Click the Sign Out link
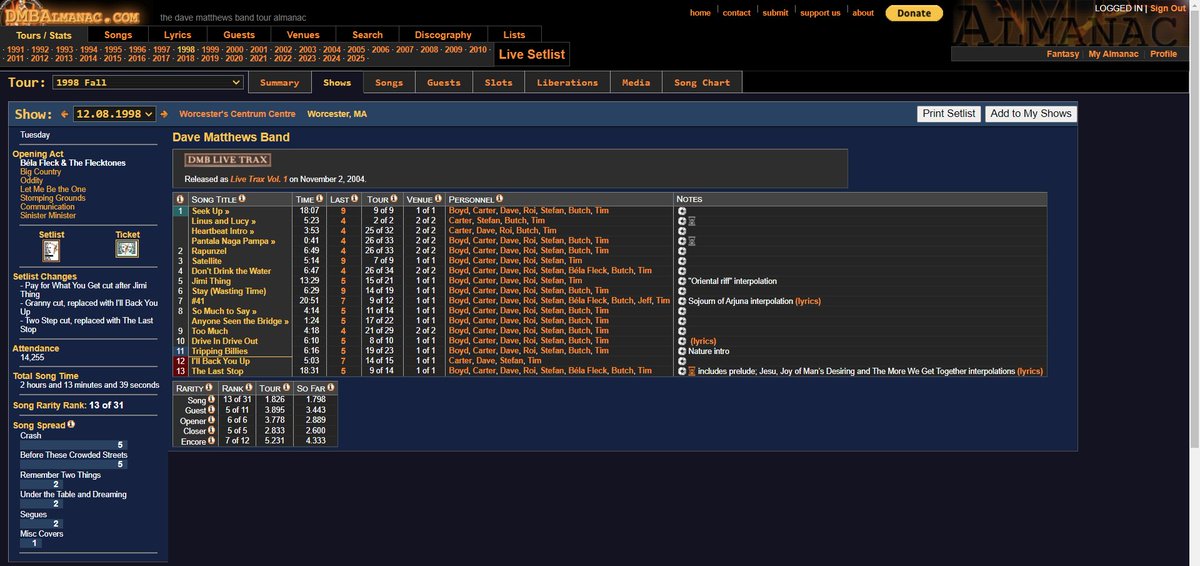The image size is (1200, 566). [1168, 8]
